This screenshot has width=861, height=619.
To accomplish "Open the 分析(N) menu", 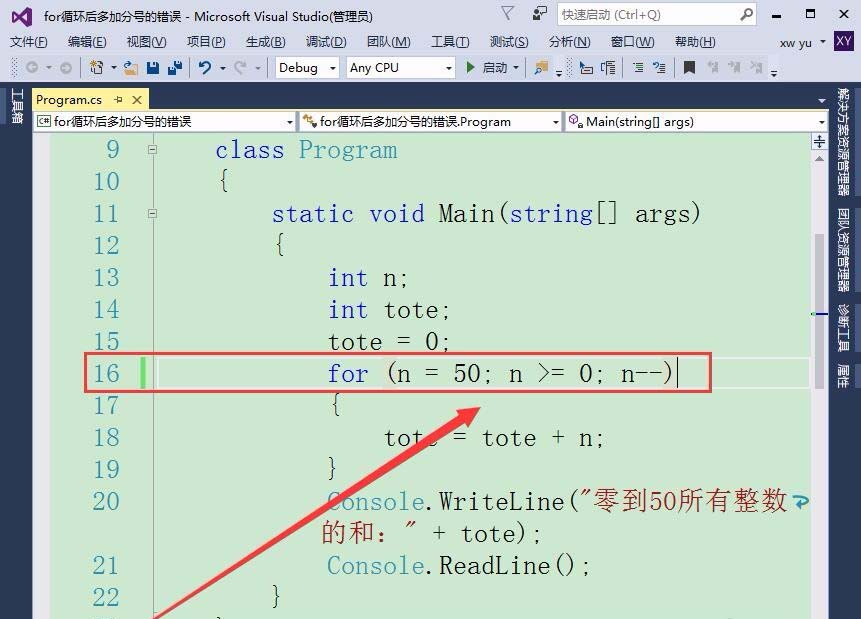I will click(569, 42).
